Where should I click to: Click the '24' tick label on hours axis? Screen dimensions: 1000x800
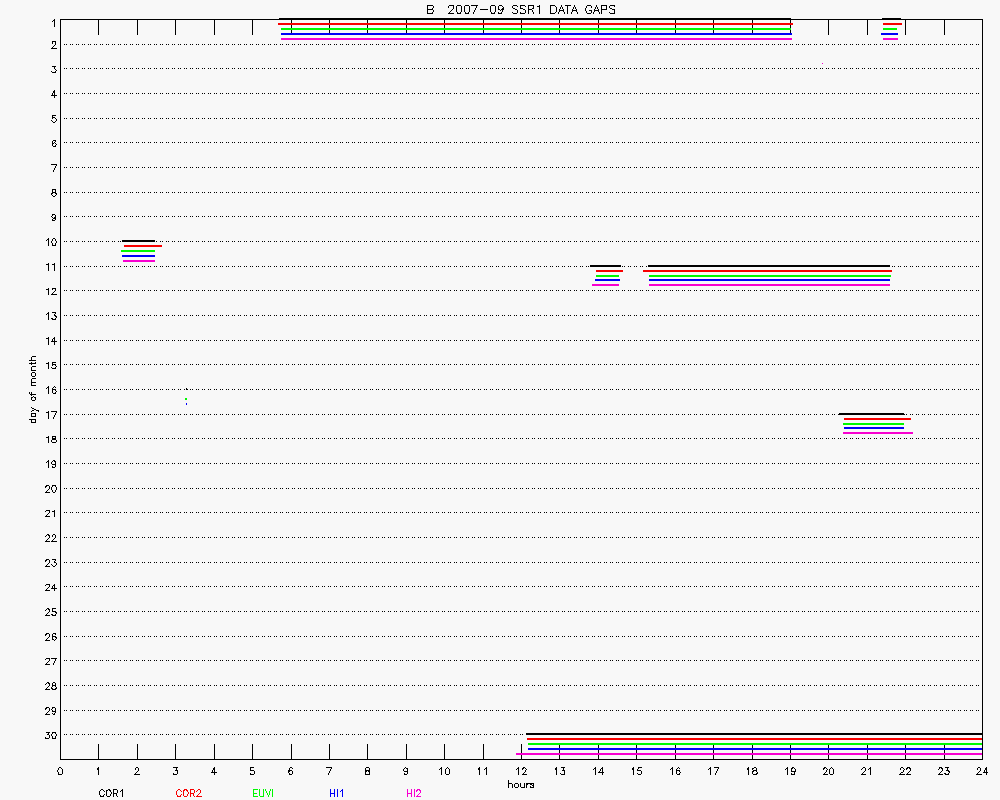coord(981,771)
